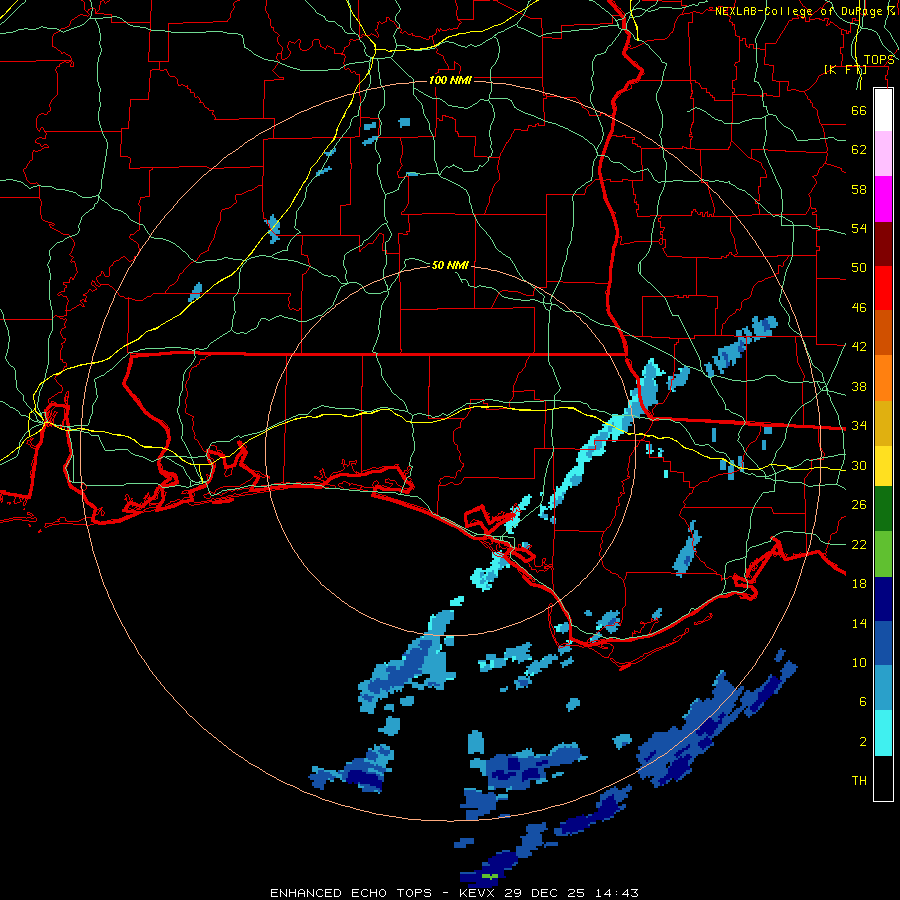Select the legend value 26

859,505
